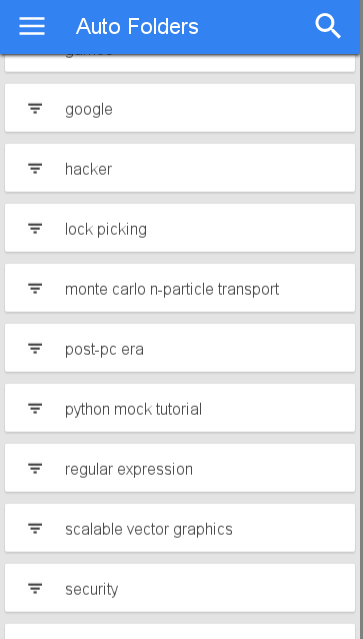Click the filter icon beside security
The image size is (363, 639).
(35, 588)
